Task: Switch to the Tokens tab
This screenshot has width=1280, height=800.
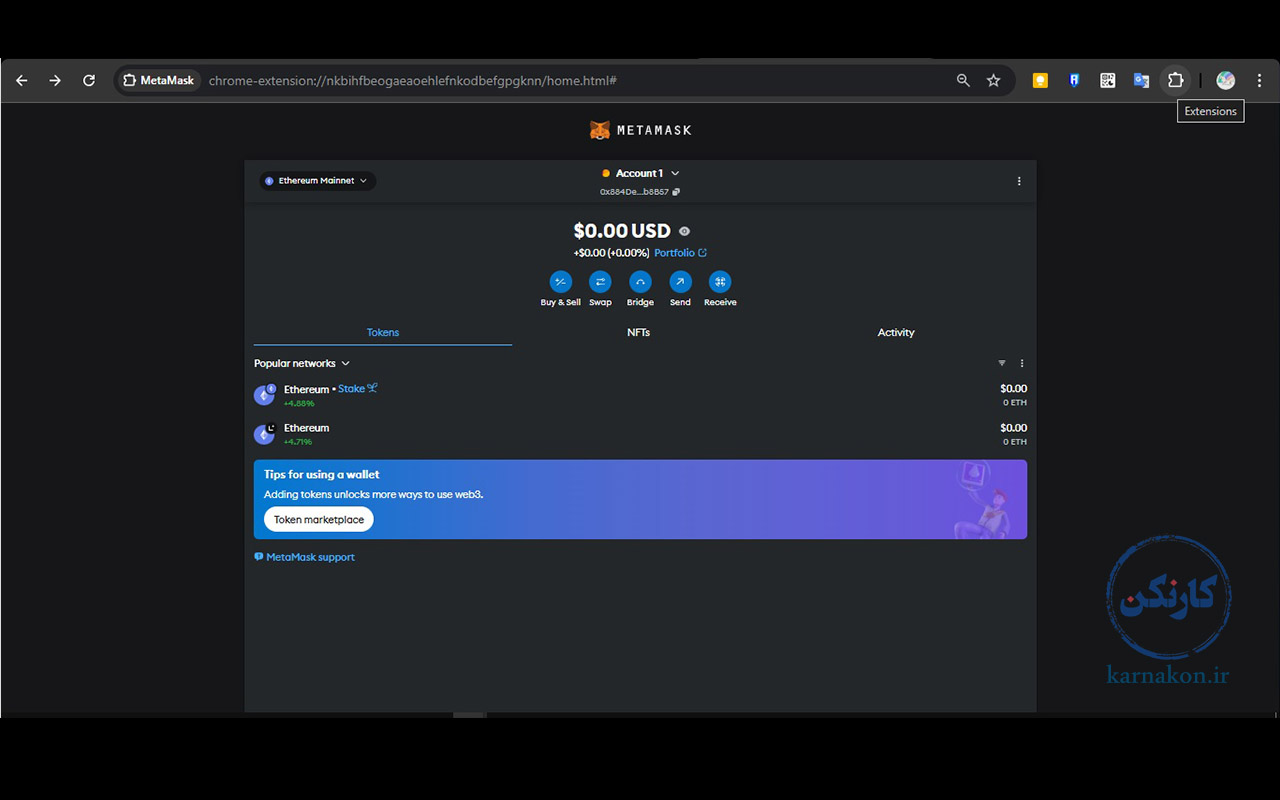Action: [383, 332]
